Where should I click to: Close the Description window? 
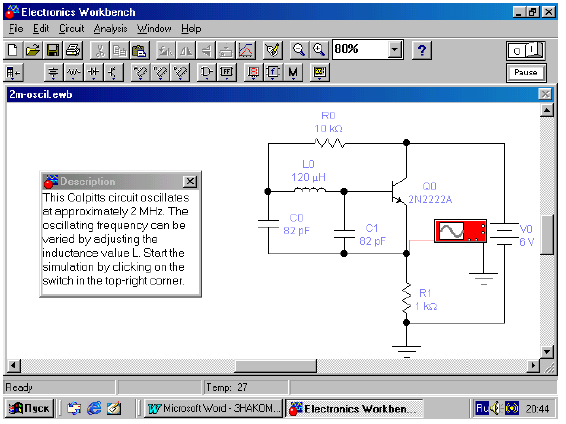coord(190,182)
